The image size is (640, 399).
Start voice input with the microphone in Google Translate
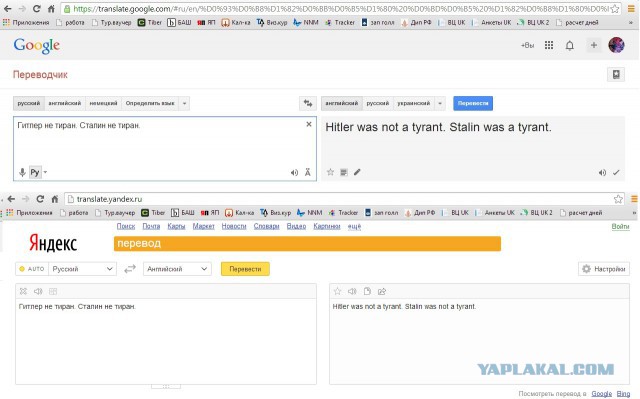22,172
